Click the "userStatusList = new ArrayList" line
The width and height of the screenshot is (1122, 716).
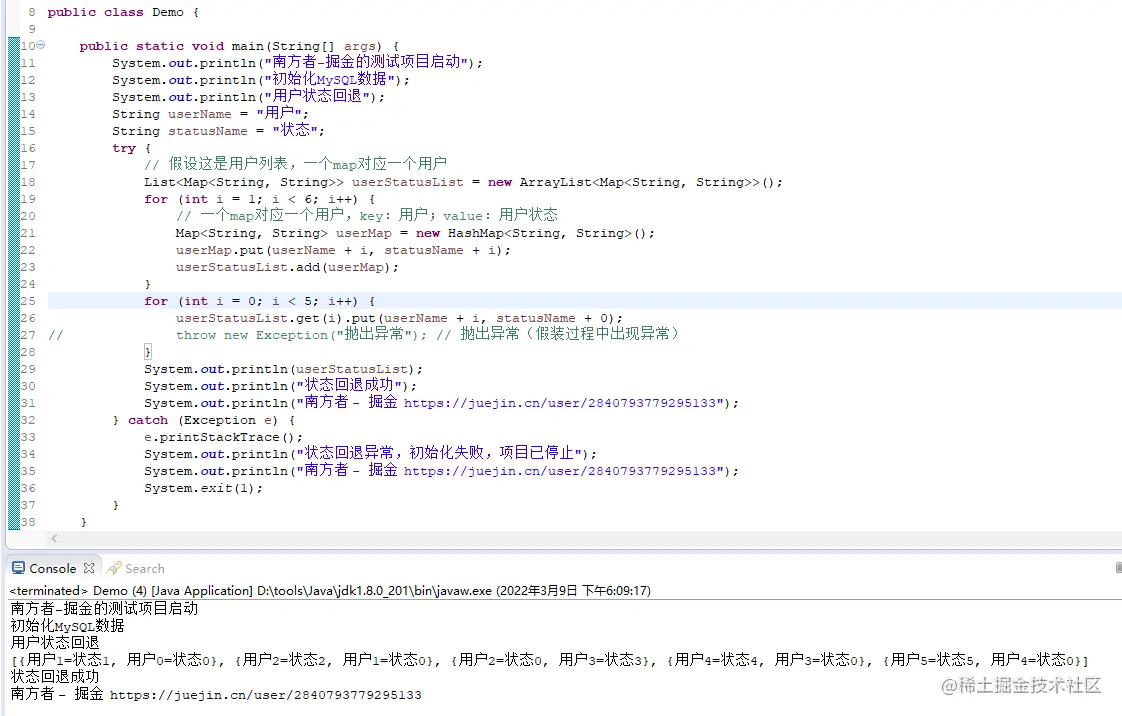click(x=463, y=182)
